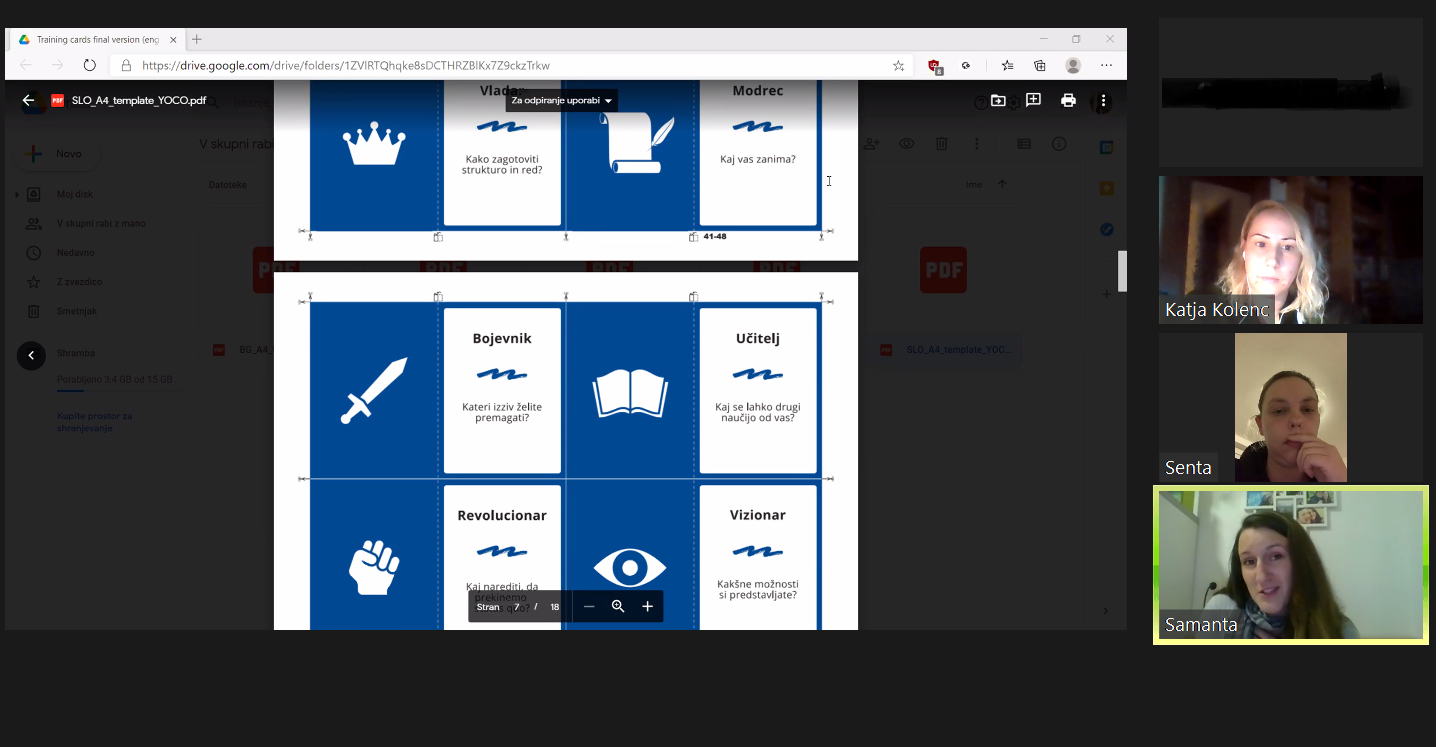Click the Bojevnik card title
The image size is (1440, 747).
point(502,338)
